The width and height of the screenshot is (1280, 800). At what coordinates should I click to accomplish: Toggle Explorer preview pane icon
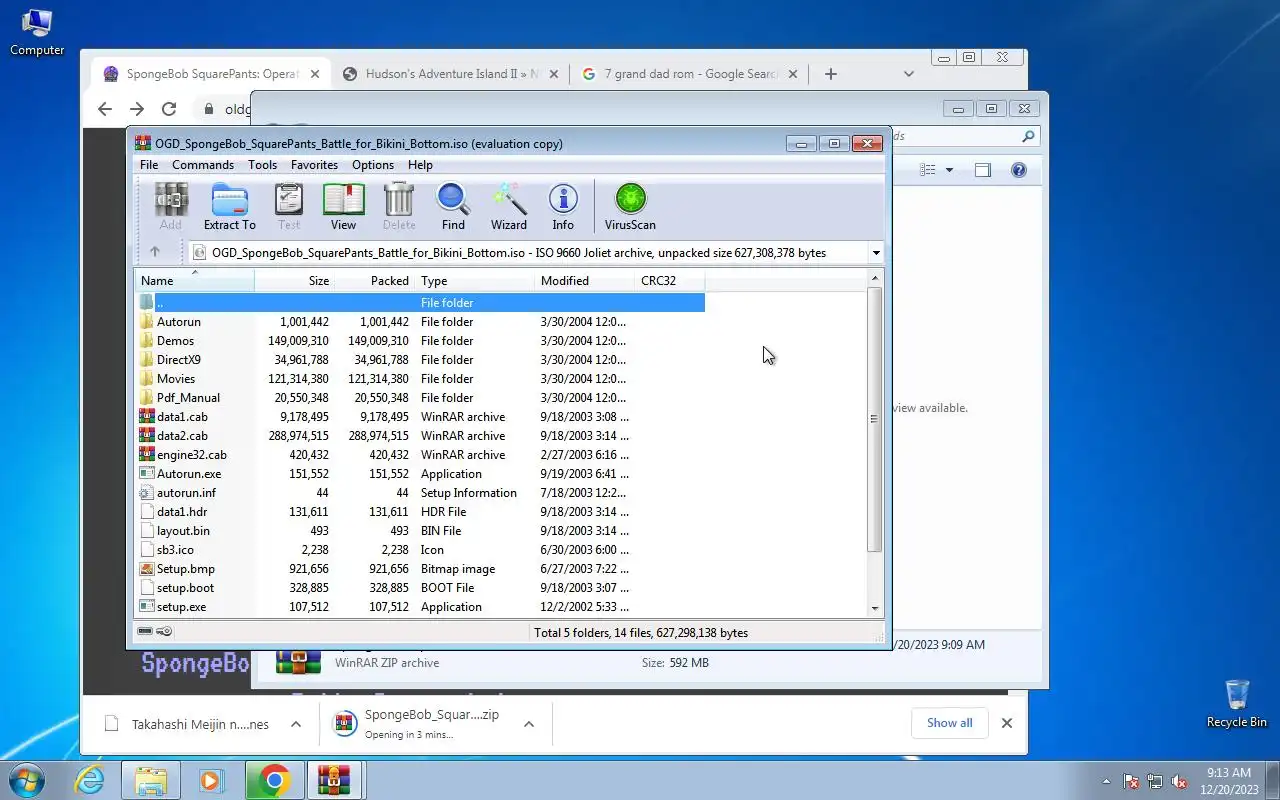pyautogui.click(x=982, y=170)
